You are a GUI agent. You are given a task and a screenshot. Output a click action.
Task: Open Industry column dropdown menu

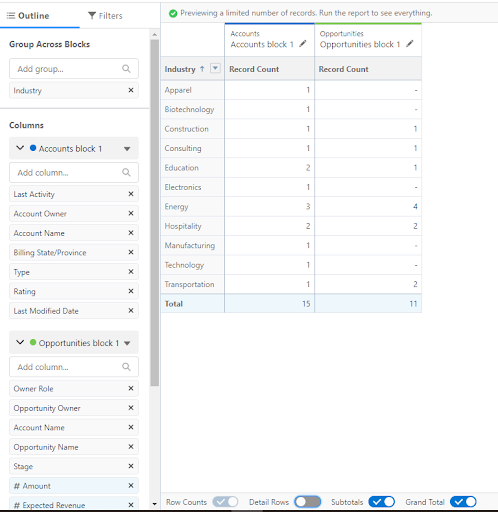(215, 68)
